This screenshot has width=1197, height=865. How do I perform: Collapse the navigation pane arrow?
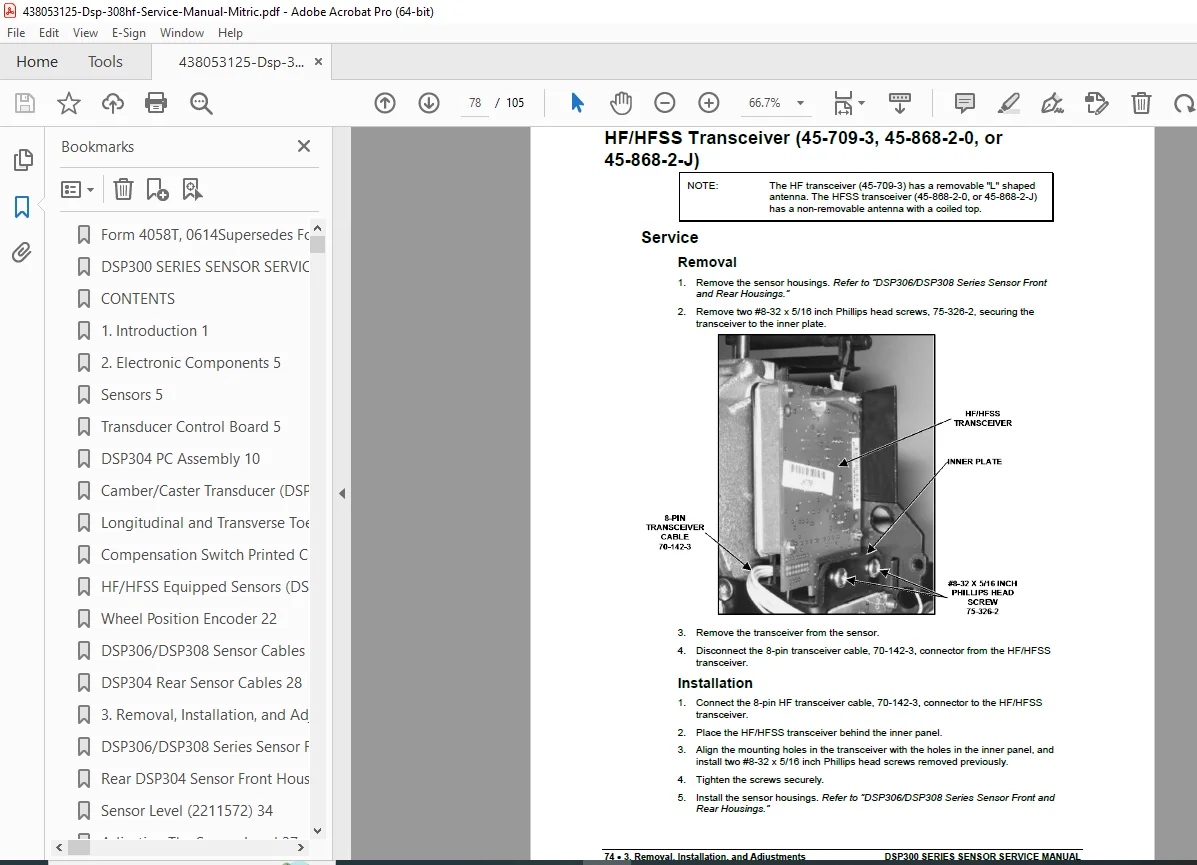tap(342, 494)
